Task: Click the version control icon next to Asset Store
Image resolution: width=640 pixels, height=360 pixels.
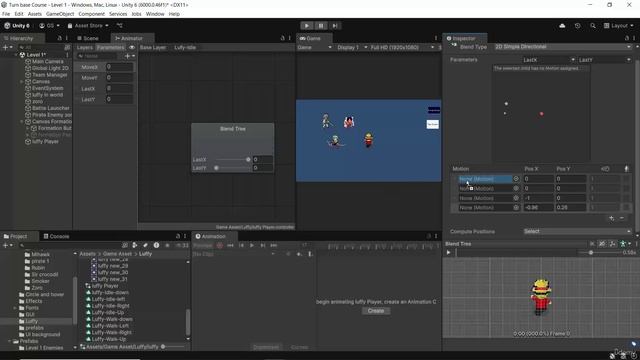Action: pos(120,26)
